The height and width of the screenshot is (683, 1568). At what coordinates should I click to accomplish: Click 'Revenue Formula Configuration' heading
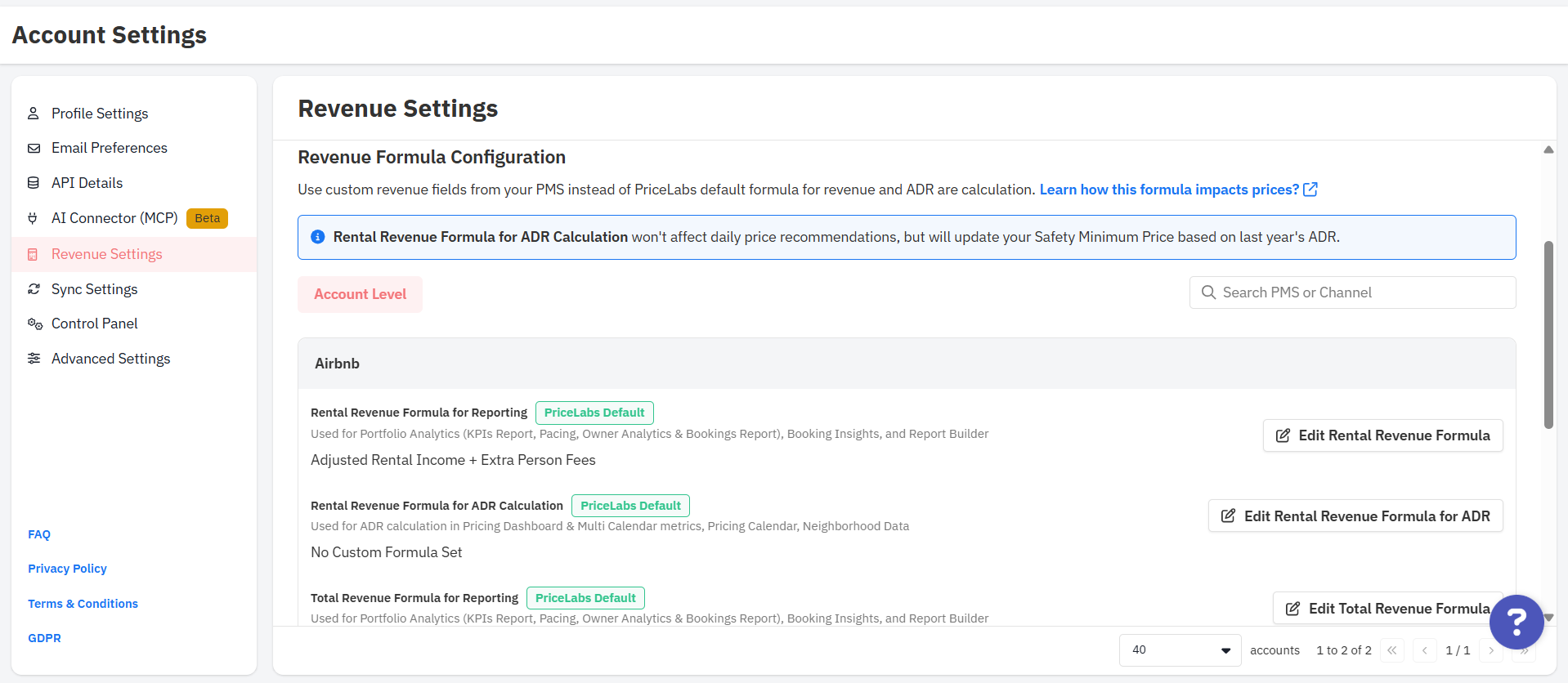coord(432,157)
